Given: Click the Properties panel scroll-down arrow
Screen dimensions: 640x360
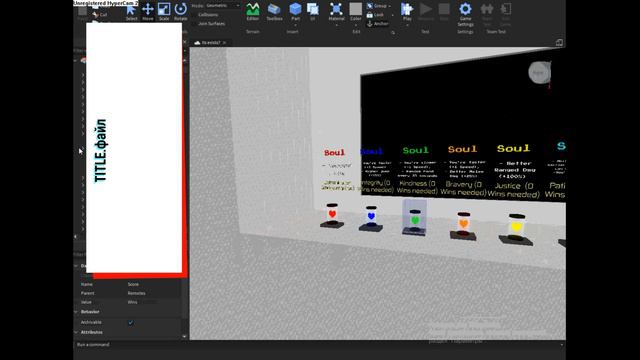Looking at the screenshot, I should 184,336.
